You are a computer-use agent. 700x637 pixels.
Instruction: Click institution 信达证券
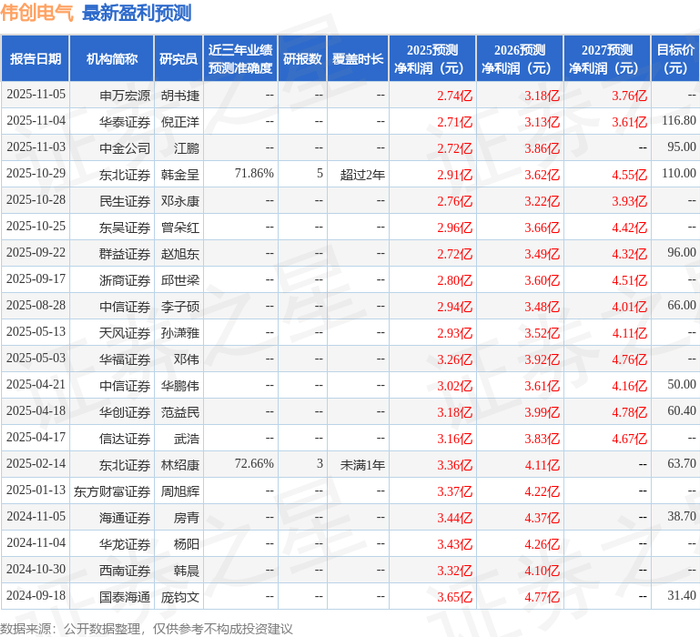tap(125, 438)
